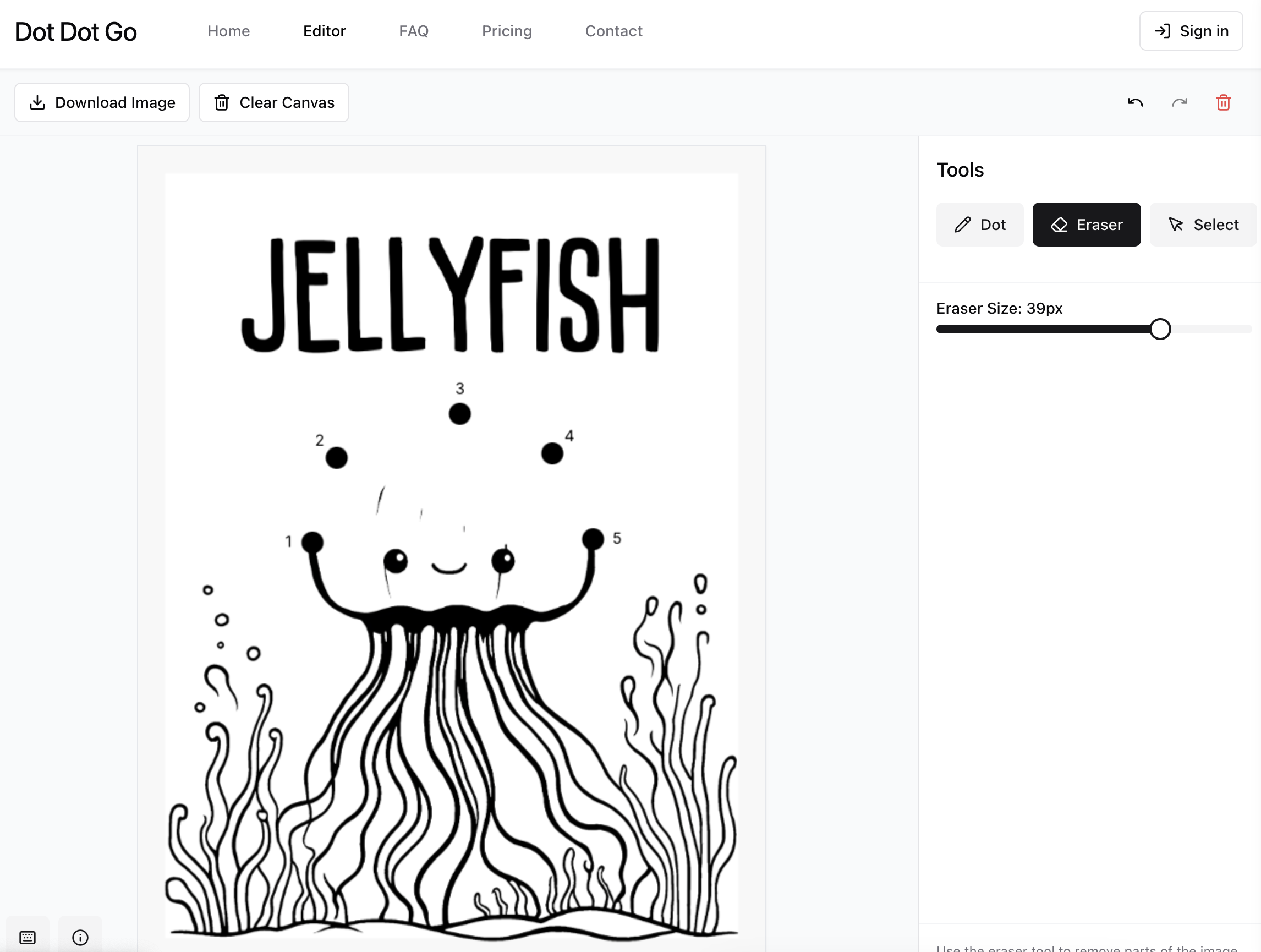Undo the last action
1261x952 pixels.
(x=1134, y=102)
